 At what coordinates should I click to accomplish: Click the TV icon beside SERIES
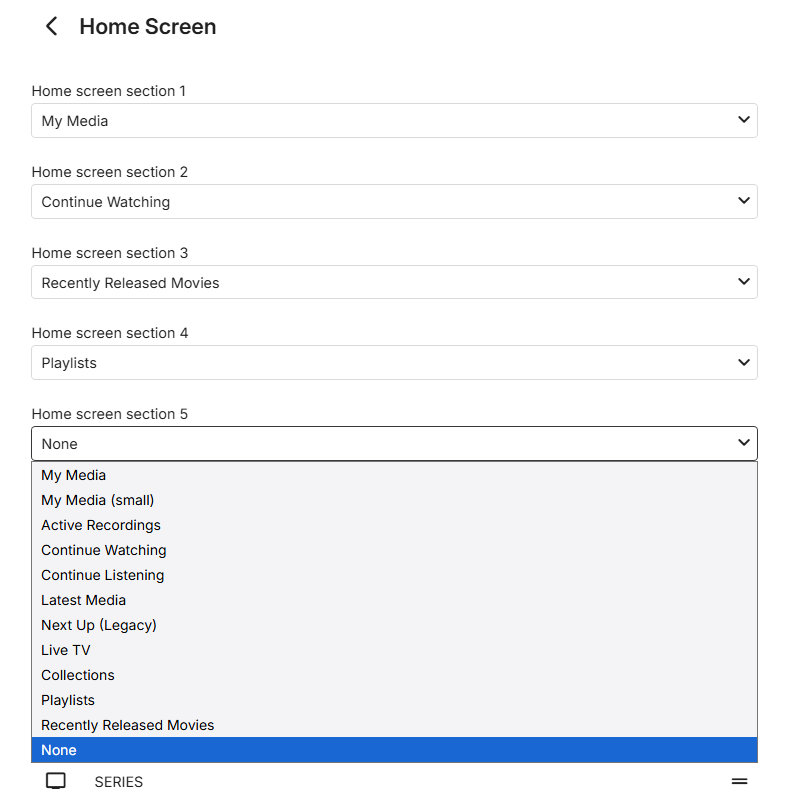[56, 781]
